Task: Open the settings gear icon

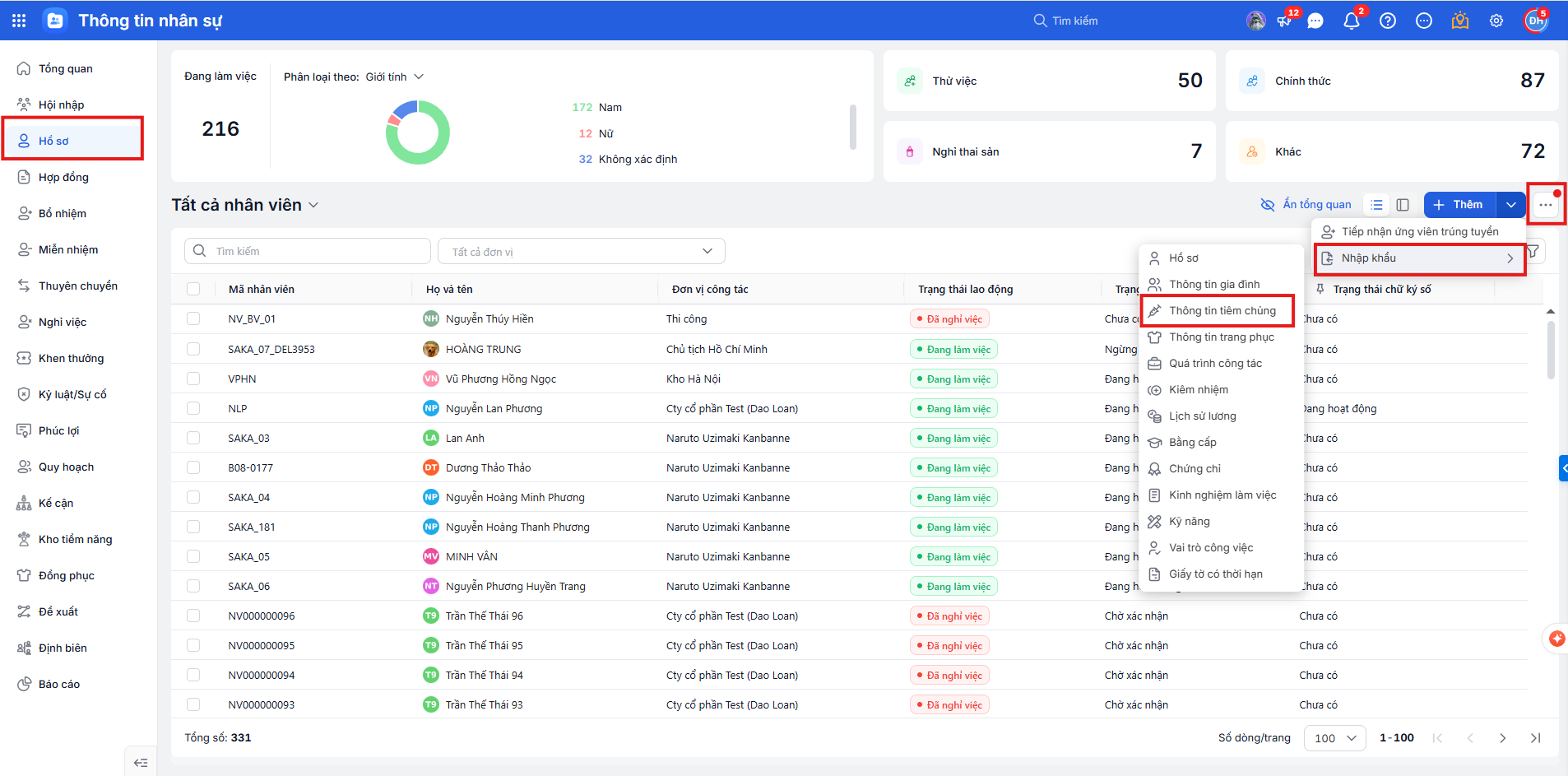Action: (1496, 21)
